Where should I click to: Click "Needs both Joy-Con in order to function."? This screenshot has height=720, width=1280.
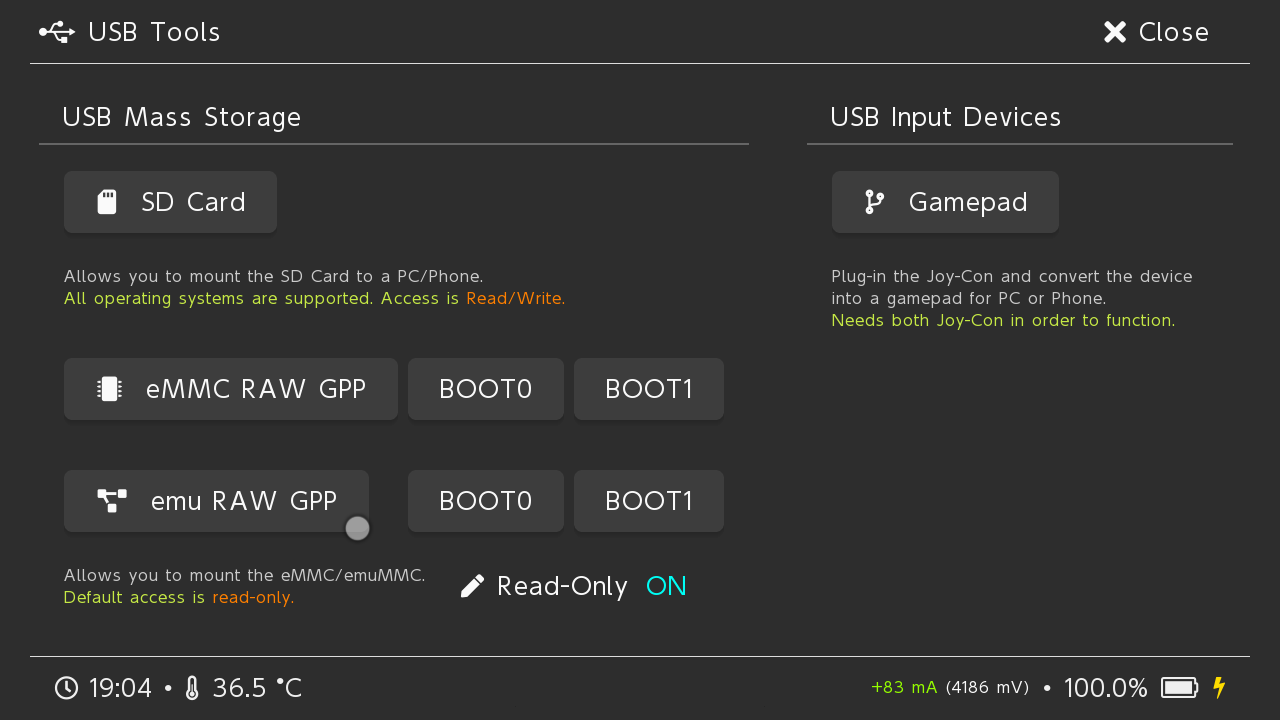[1003, 320]
